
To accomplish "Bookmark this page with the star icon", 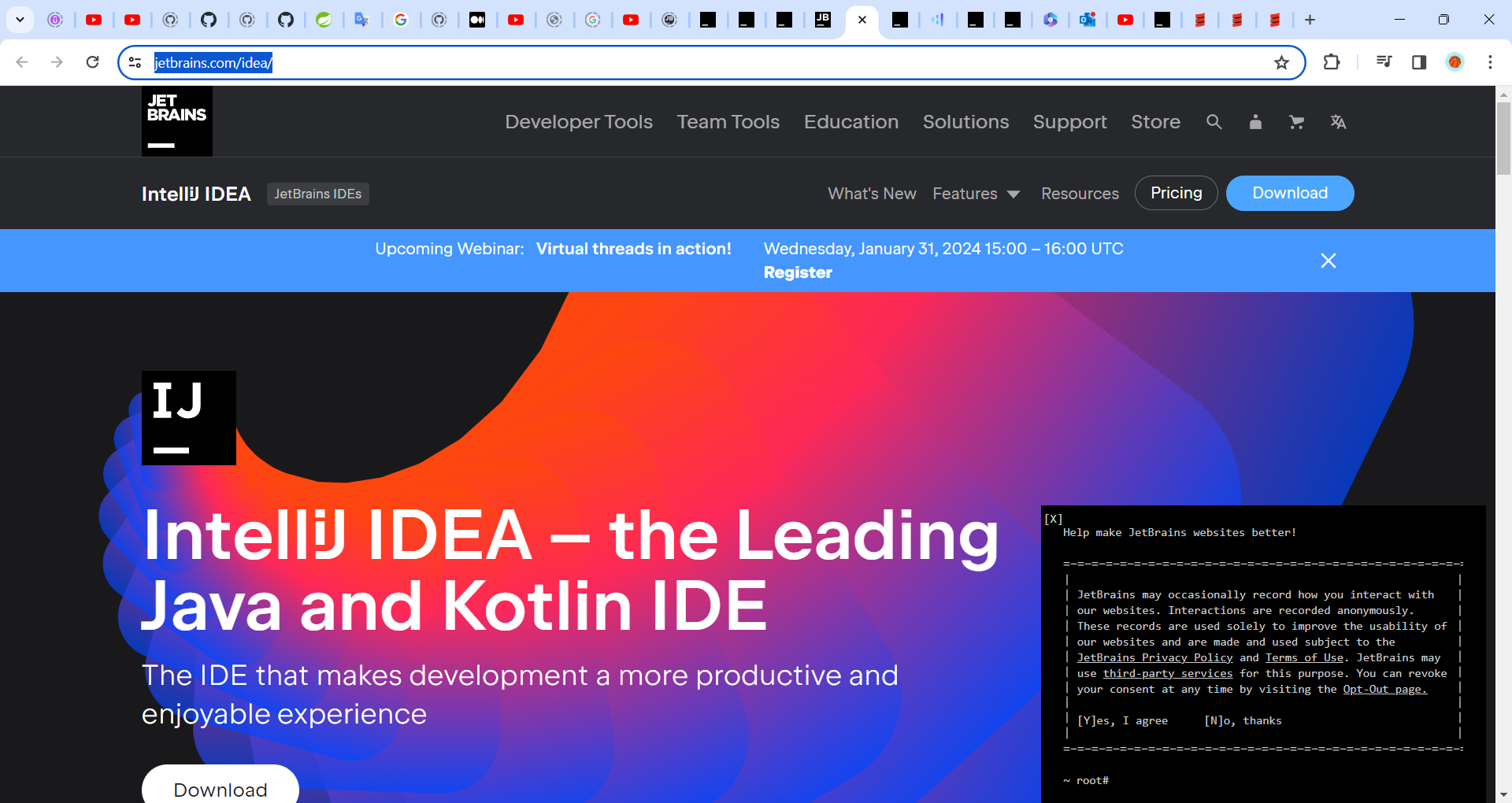I will point(1281,63).
